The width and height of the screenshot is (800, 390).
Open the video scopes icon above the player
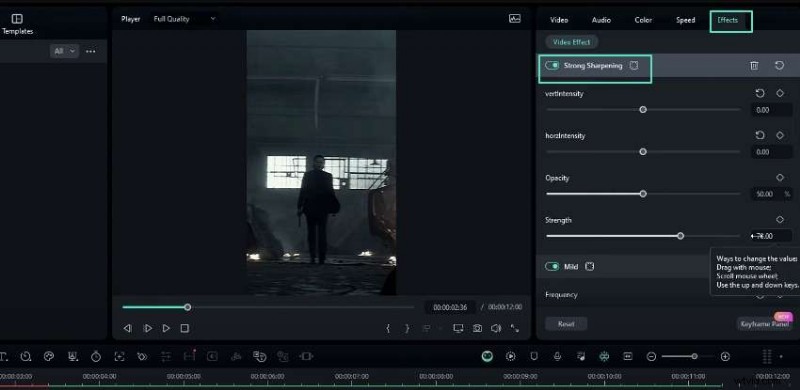pos(515,19)
